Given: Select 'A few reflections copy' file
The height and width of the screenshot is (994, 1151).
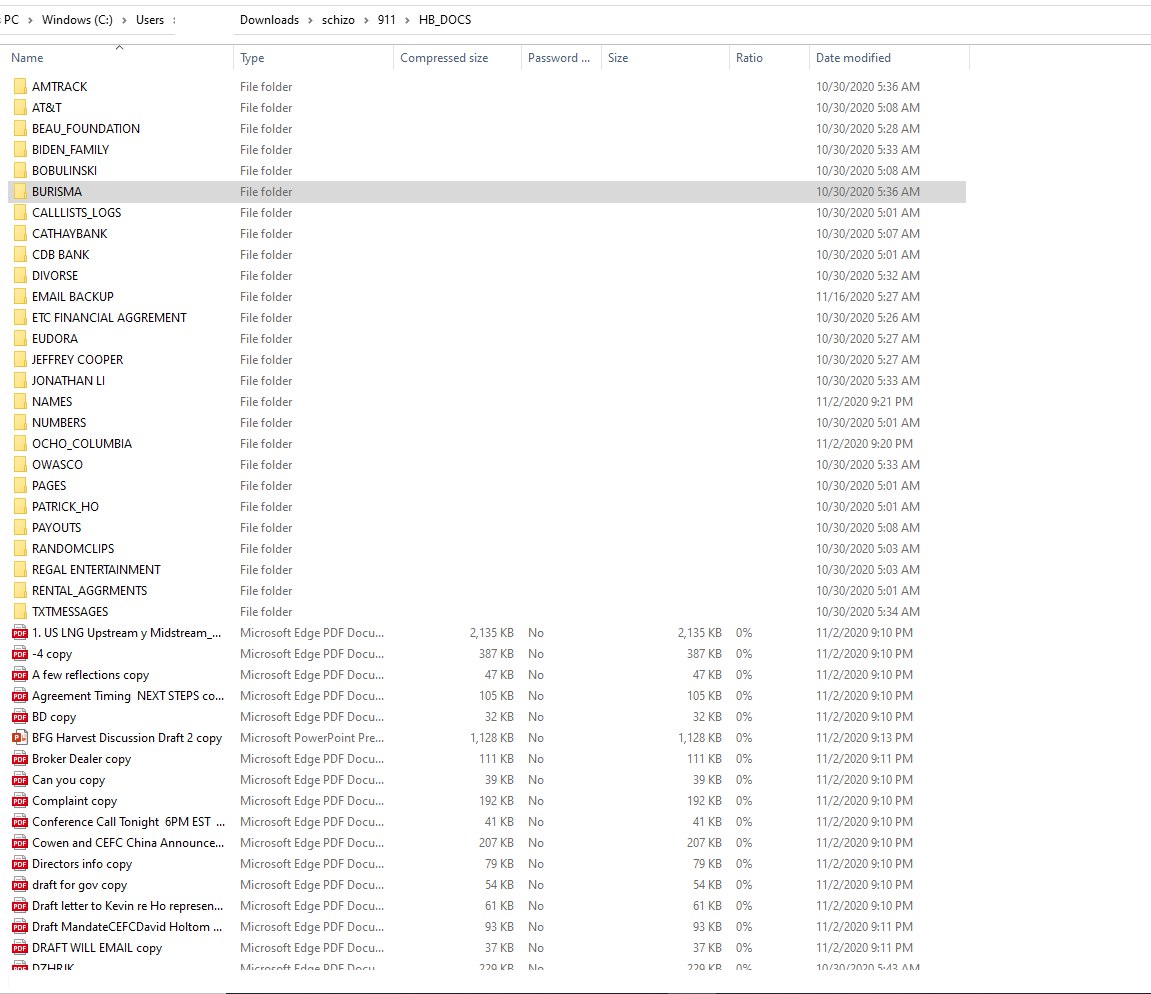Looking at the screenshot, I should (x=90, y=675).
